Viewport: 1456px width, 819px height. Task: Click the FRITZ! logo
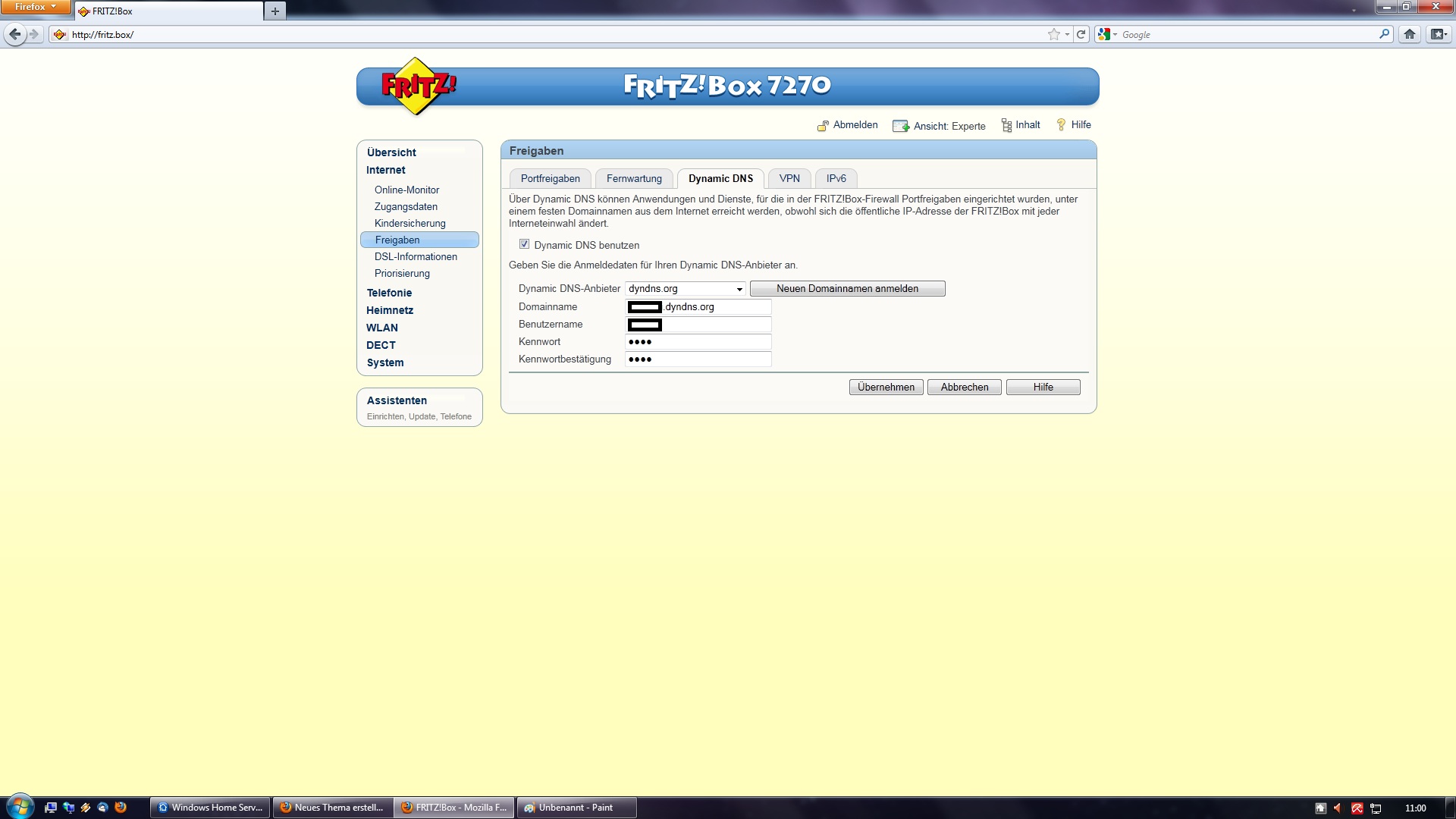417,86
